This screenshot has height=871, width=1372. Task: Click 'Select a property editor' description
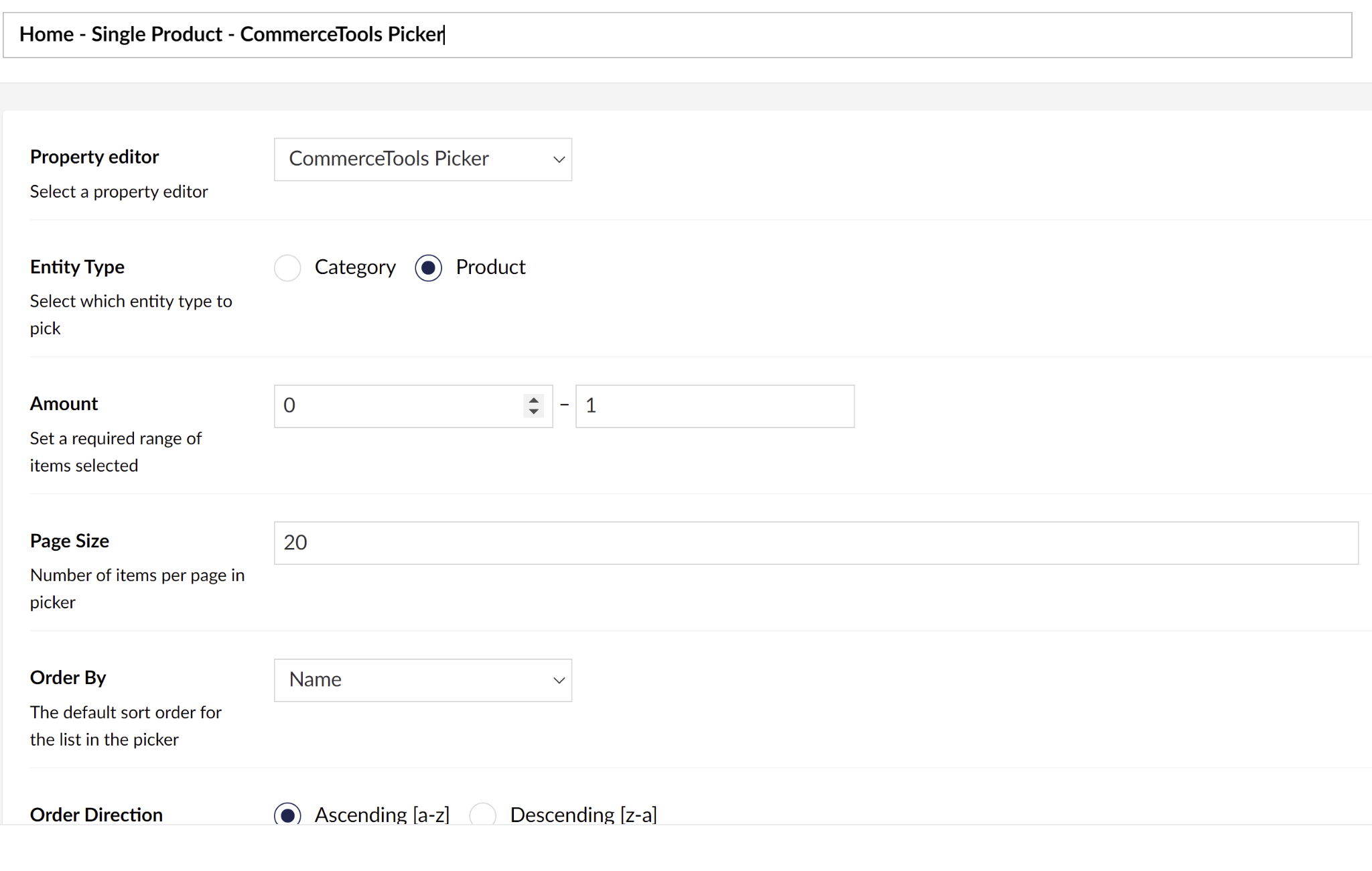(x=119, y=192)
